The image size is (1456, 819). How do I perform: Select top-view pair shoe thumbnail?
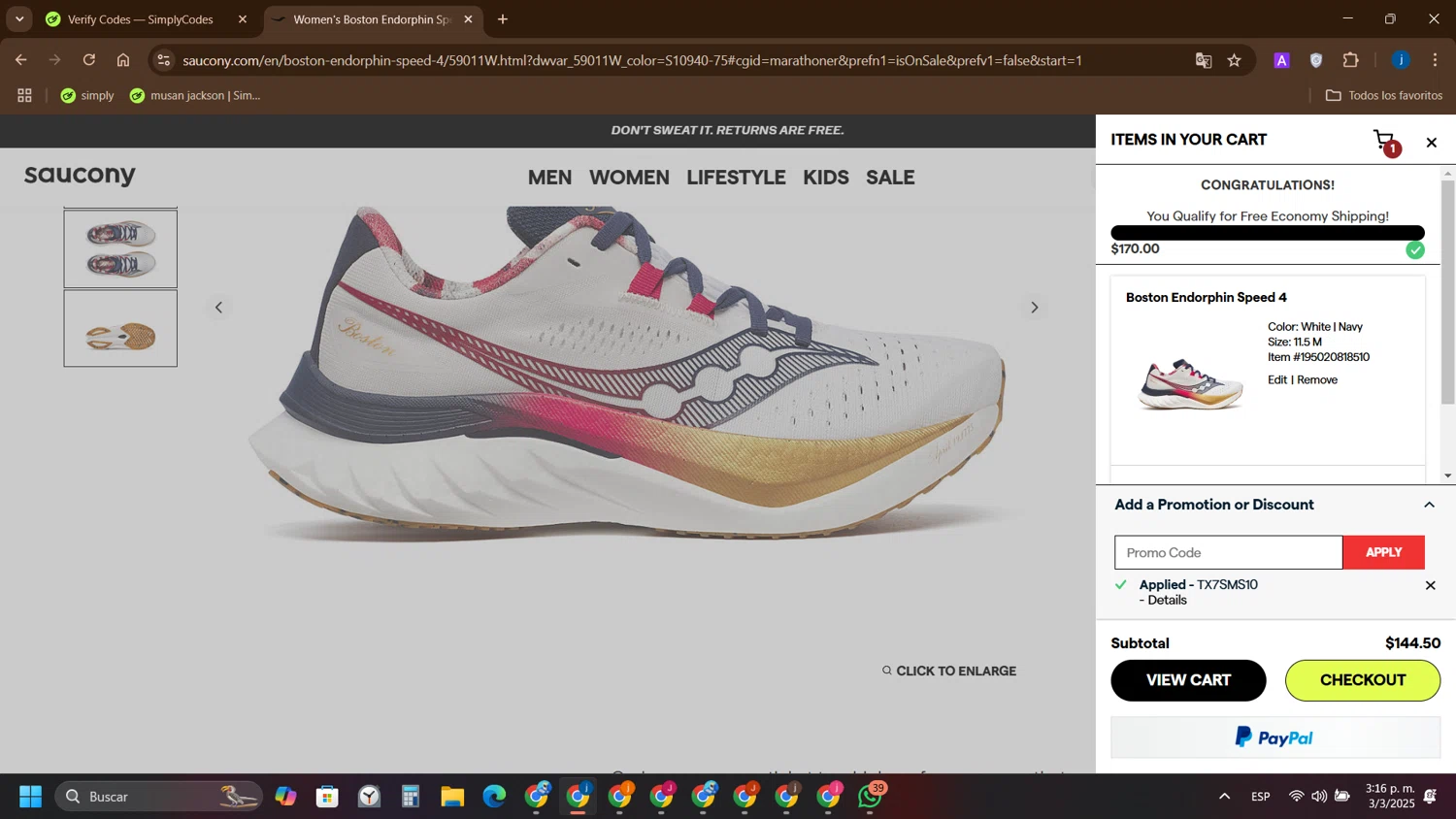pyautogui.click(x=120, y=249)
